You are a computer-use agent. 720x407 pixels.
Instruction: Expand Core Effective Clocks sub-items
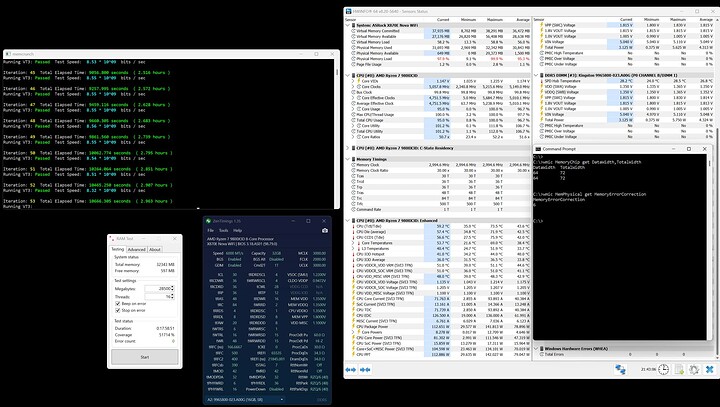point(353,98)
